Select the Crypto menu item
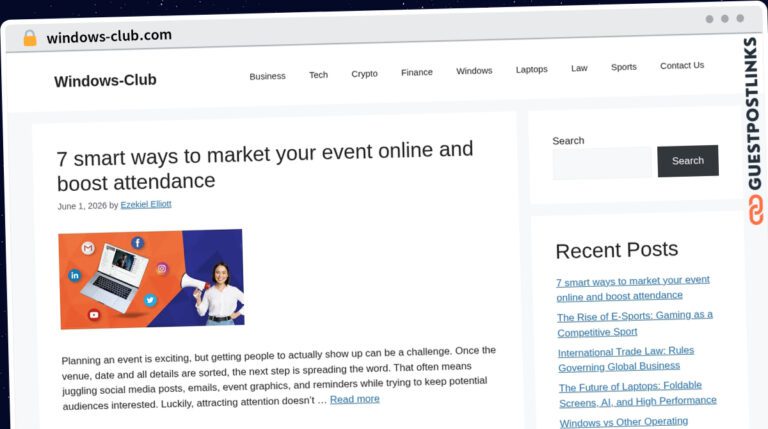This screenshot has width=768, height=429. (364, 73)
